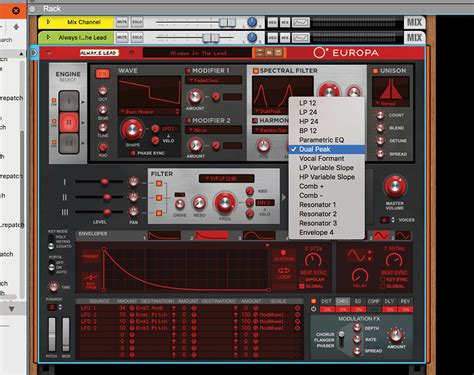Open the Modifier 1 Faded Sync dropdown
The width and height of the screenshot is (474, 375).
[214, 80]
